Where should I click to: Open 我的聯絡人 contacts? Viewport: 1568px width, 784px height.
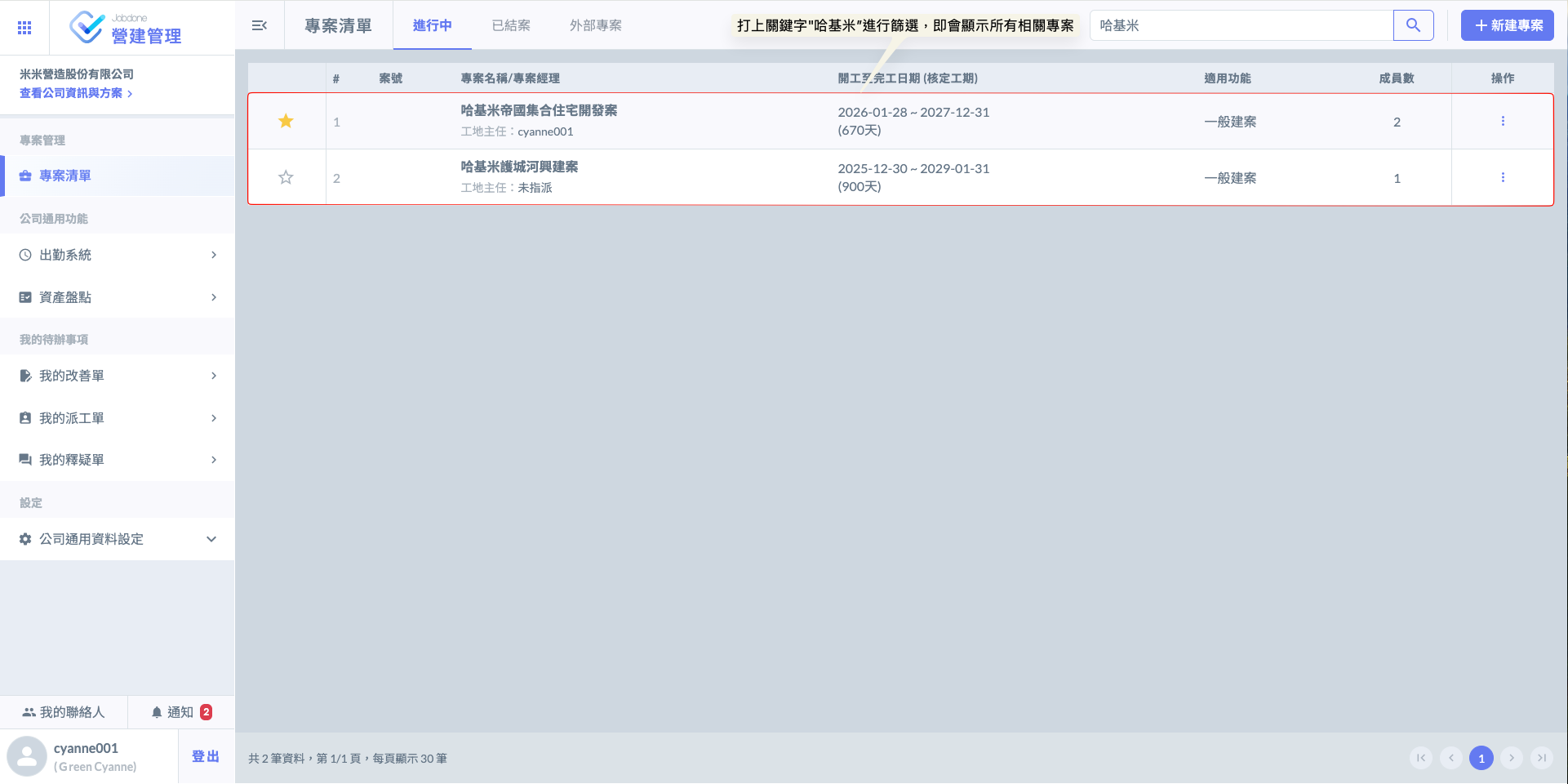click(64, 712)
